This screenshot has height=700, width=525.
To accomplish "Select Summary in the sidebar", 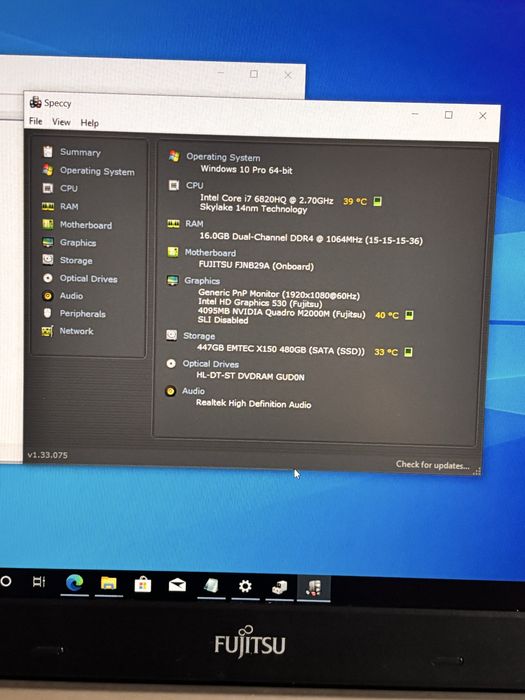I will tap(80, 152).
